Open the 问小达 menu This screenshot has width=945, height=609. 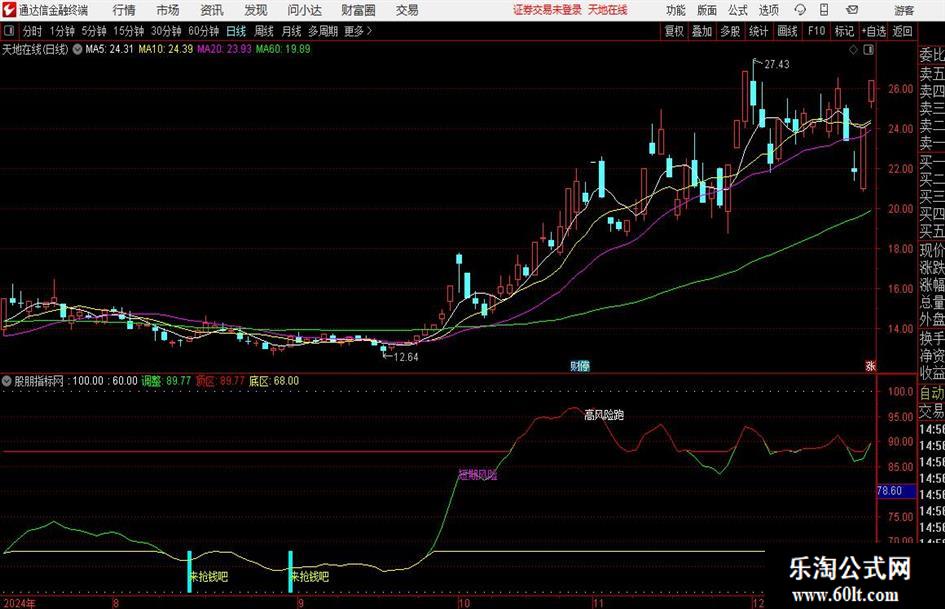(x=304, y=10)
